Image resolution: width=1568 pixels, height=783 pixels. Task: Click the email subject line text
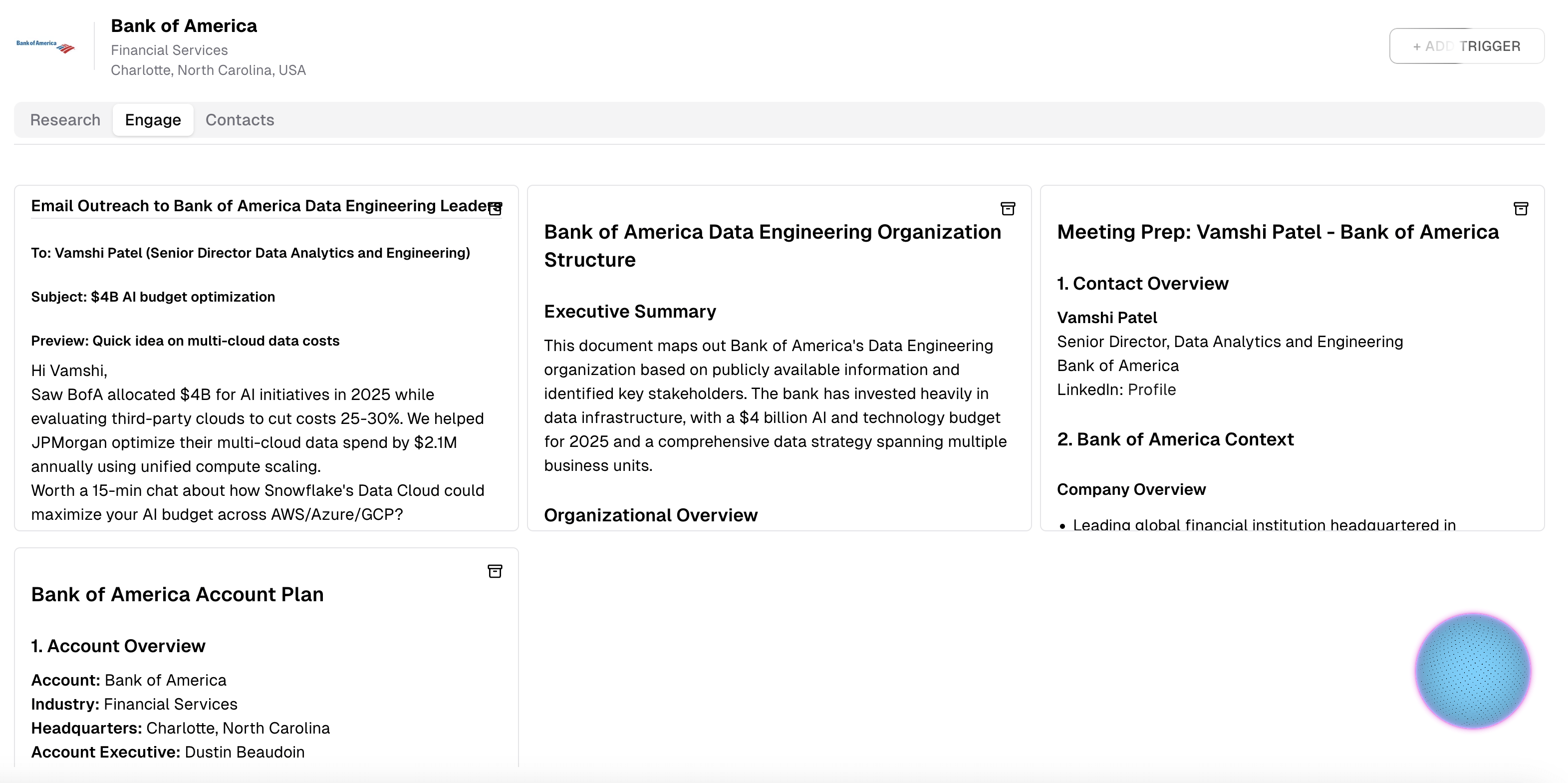[153, 297]
